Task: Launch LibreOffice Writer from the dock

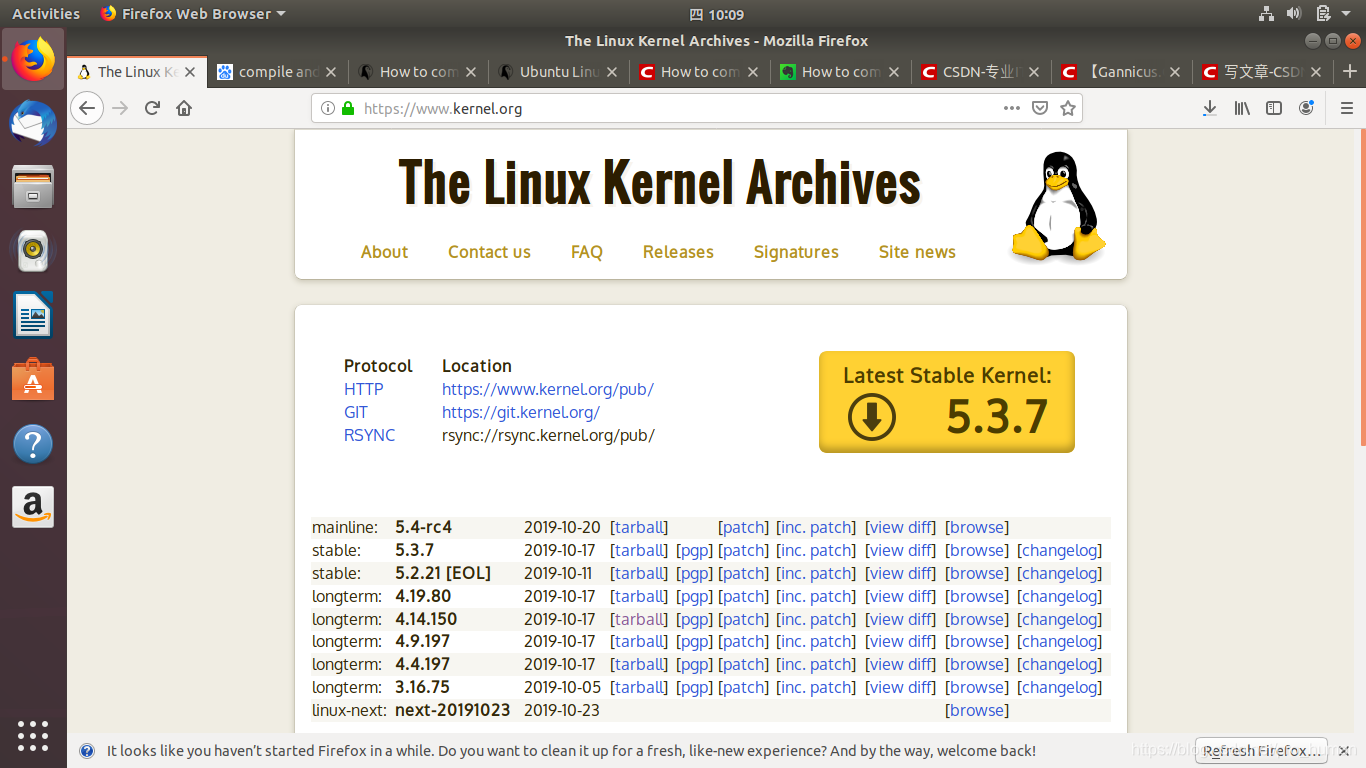Action: 33,316
